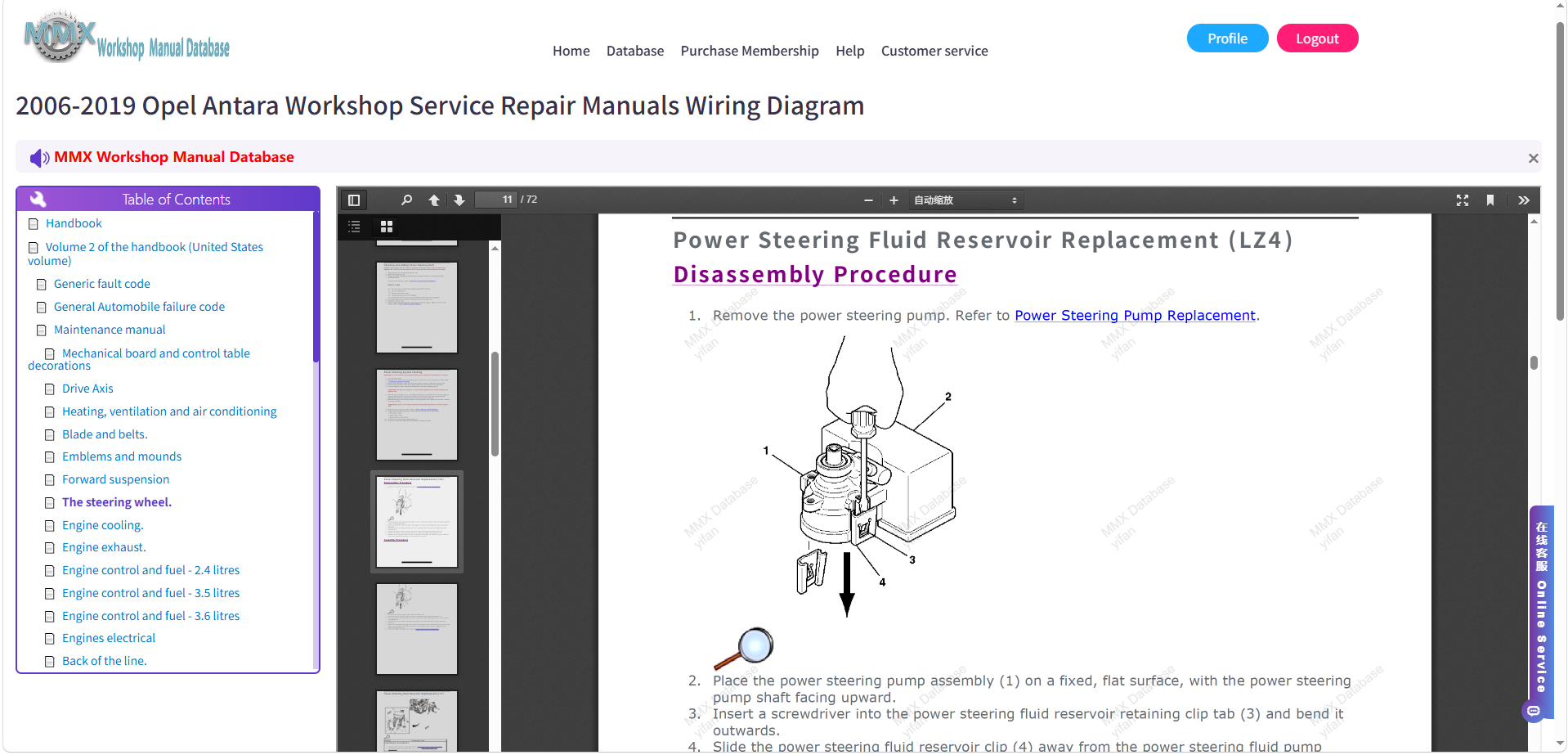Click the table of contents wrench icon
1568x755 pixels.
38,199
